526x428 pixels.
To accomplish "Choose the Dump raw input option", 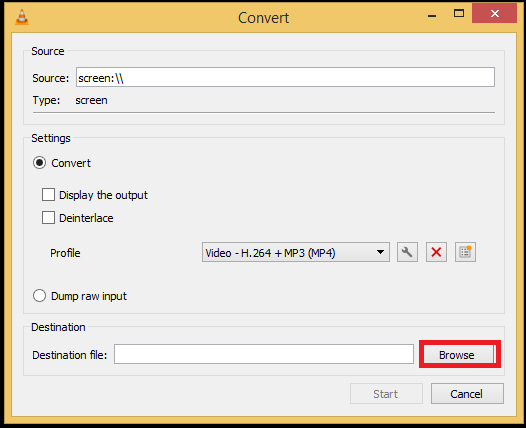I will (39, 296).
